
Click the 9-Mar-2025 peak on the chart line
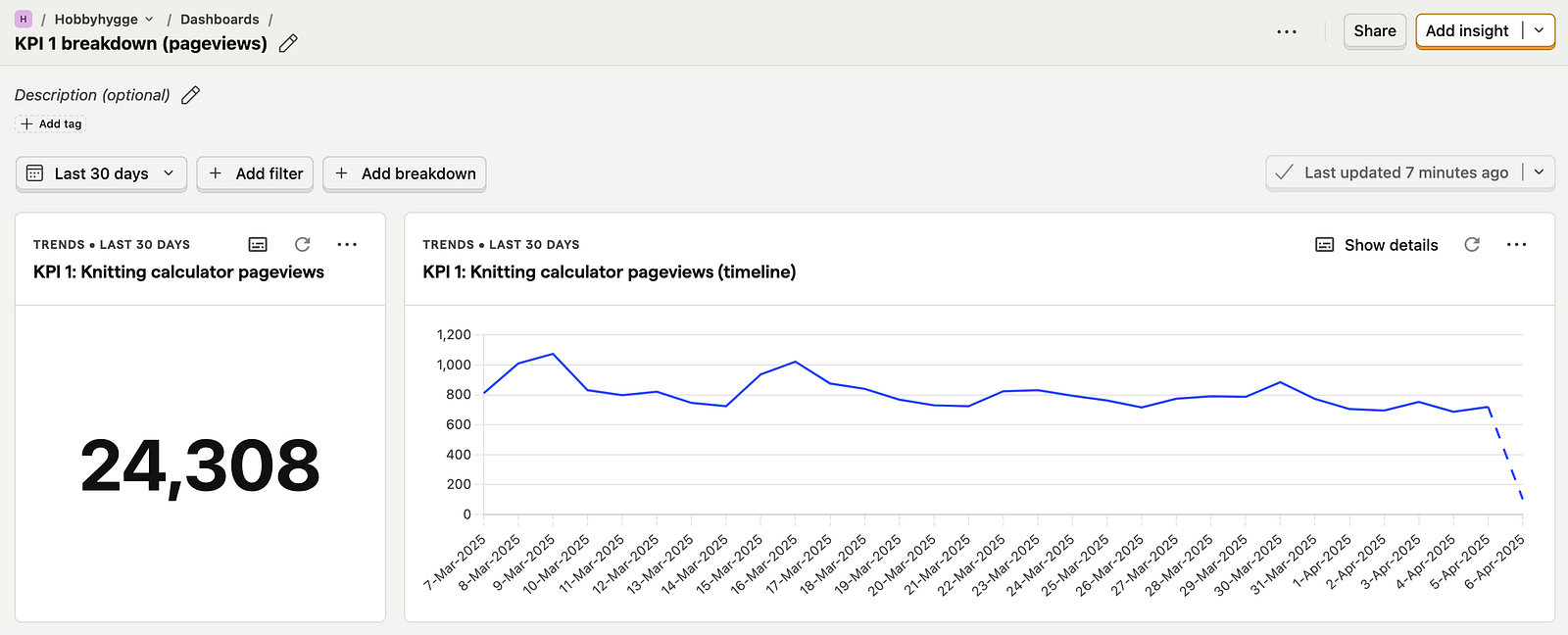pyautogui.click(x=554, y=354)
